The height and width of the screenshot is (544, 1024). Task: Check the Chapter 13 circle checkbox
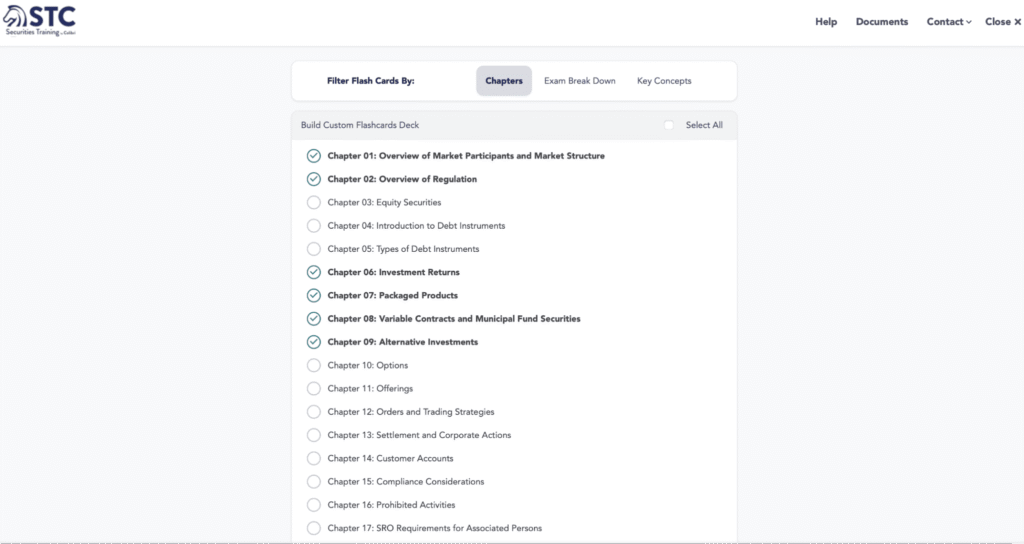coord(313,435)
